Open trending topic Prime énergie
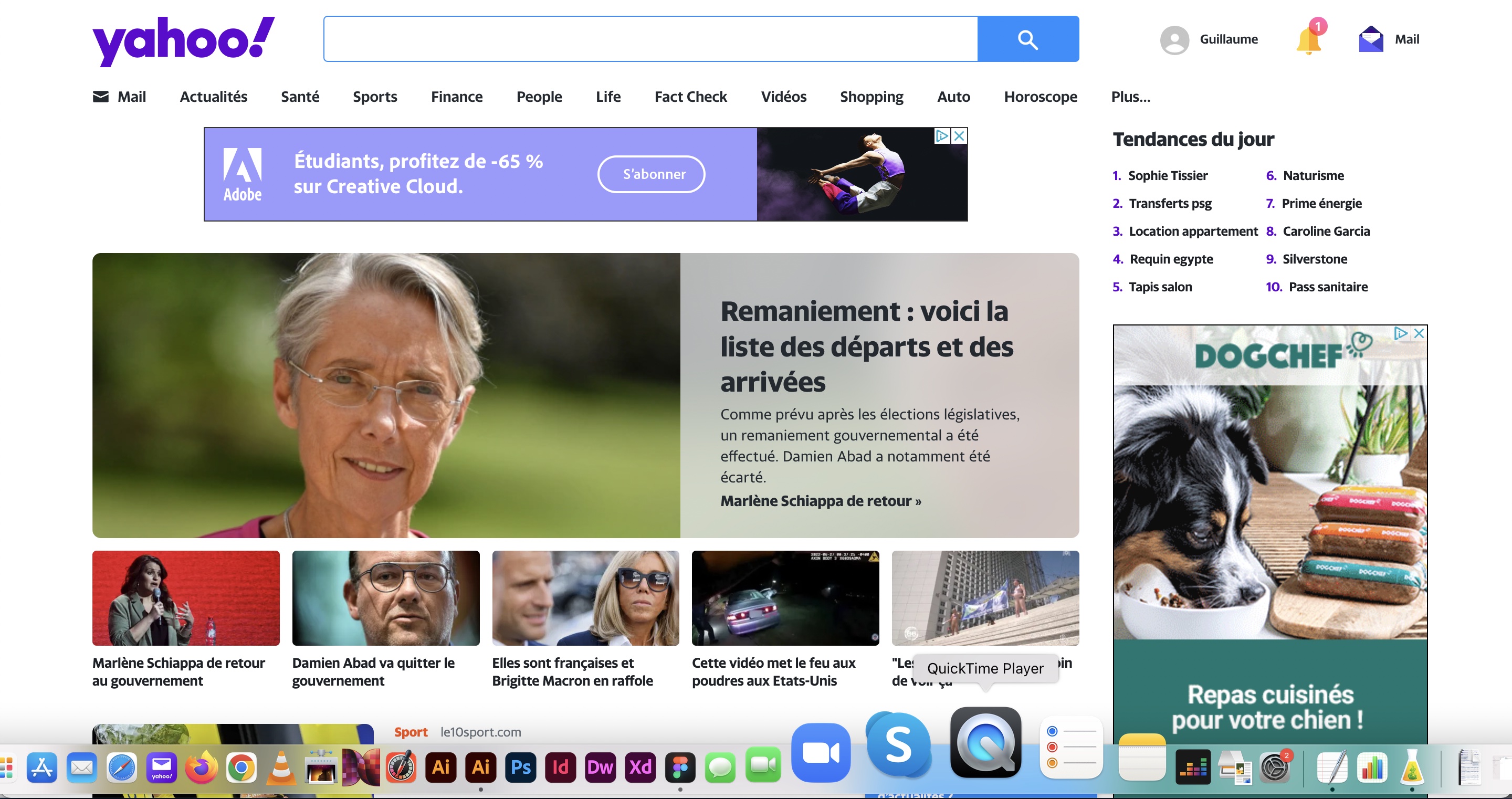1512x799 pixels. (1321, 204)
